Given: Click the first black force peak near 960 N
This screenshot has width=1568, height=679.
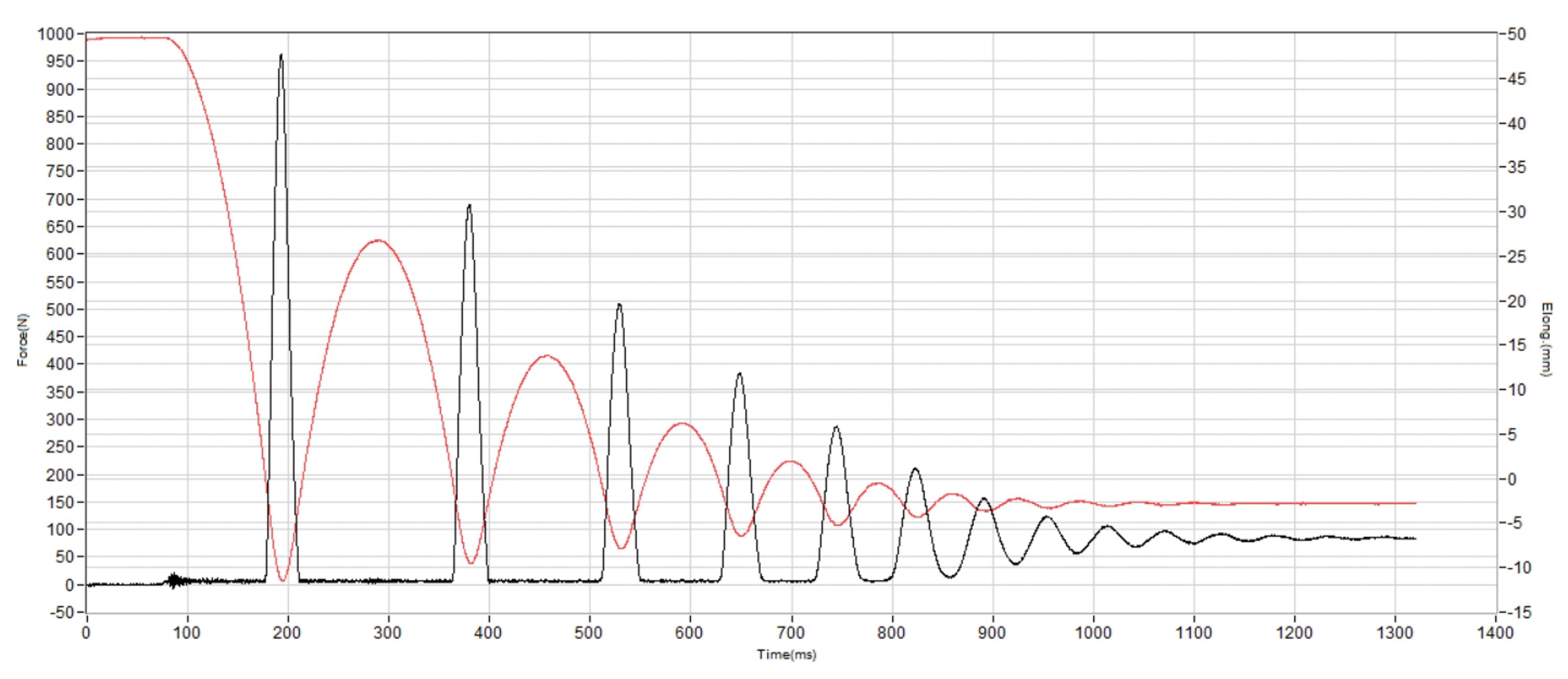Looking at the screenshot, I should coord(281,56).
